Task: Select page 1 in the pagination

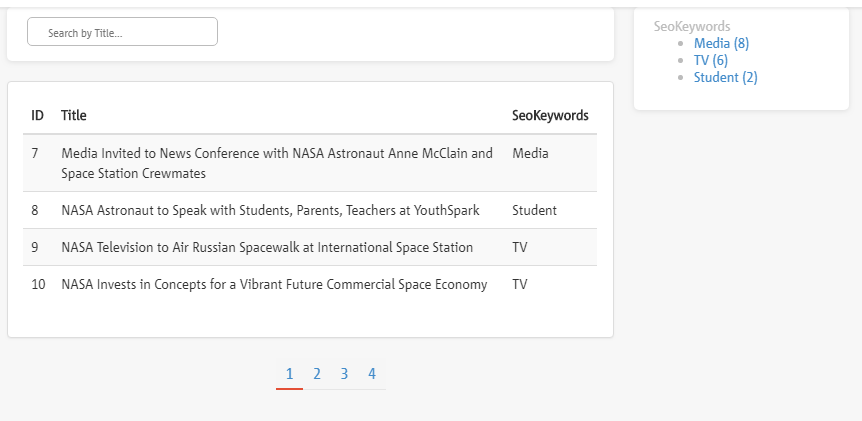Action: tap(289, 374)
